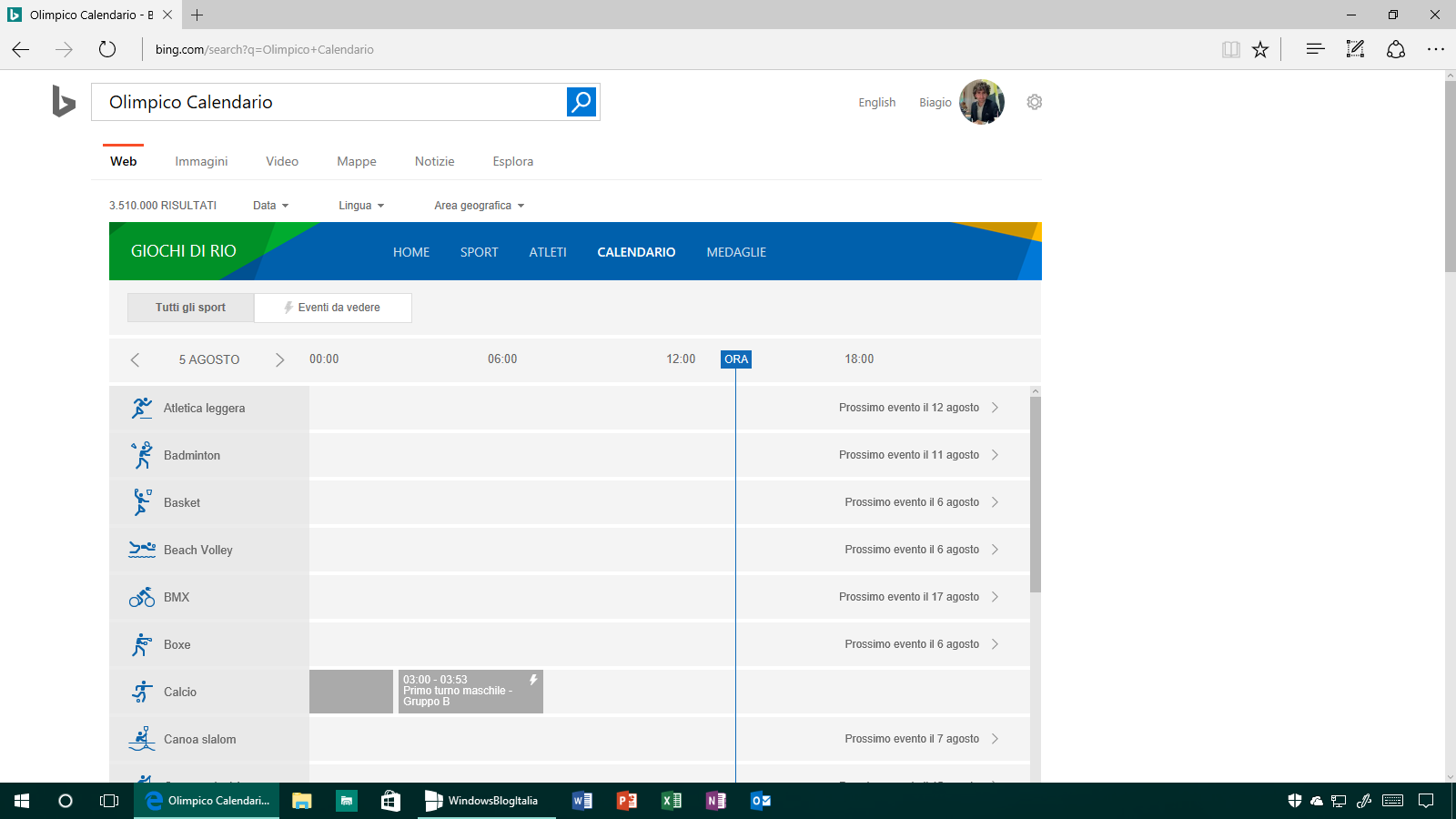
Task: Open SPORT in Giochi di Rio menu
Action: click(480, 252)
